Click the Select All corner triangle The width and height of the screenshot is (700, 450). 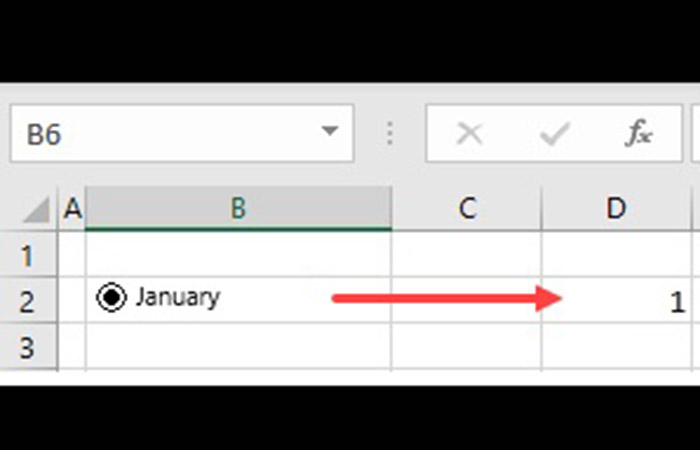(x=36, y=210)
